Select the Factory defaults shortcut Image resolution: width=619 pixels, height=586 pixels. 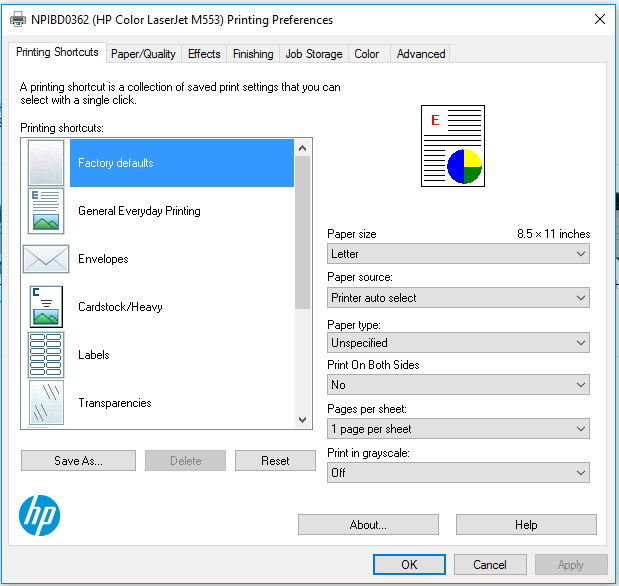[x=182, y=163]
